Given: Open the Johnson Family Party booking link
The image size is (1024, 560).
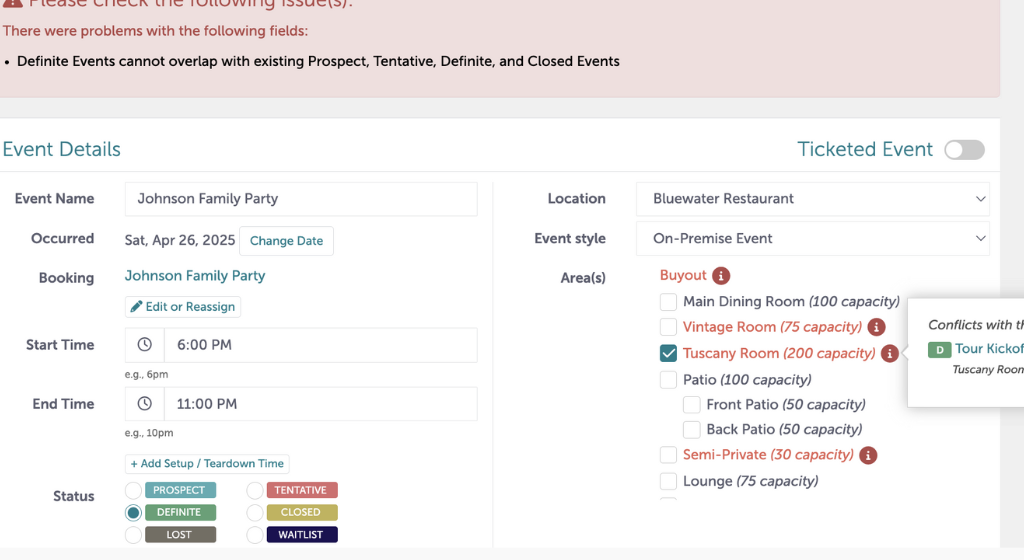Looking at the screenshot, I should click(195, 276).
